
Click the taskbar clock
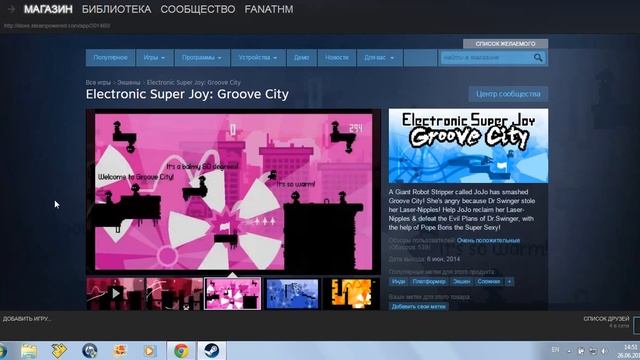(629, 351)
